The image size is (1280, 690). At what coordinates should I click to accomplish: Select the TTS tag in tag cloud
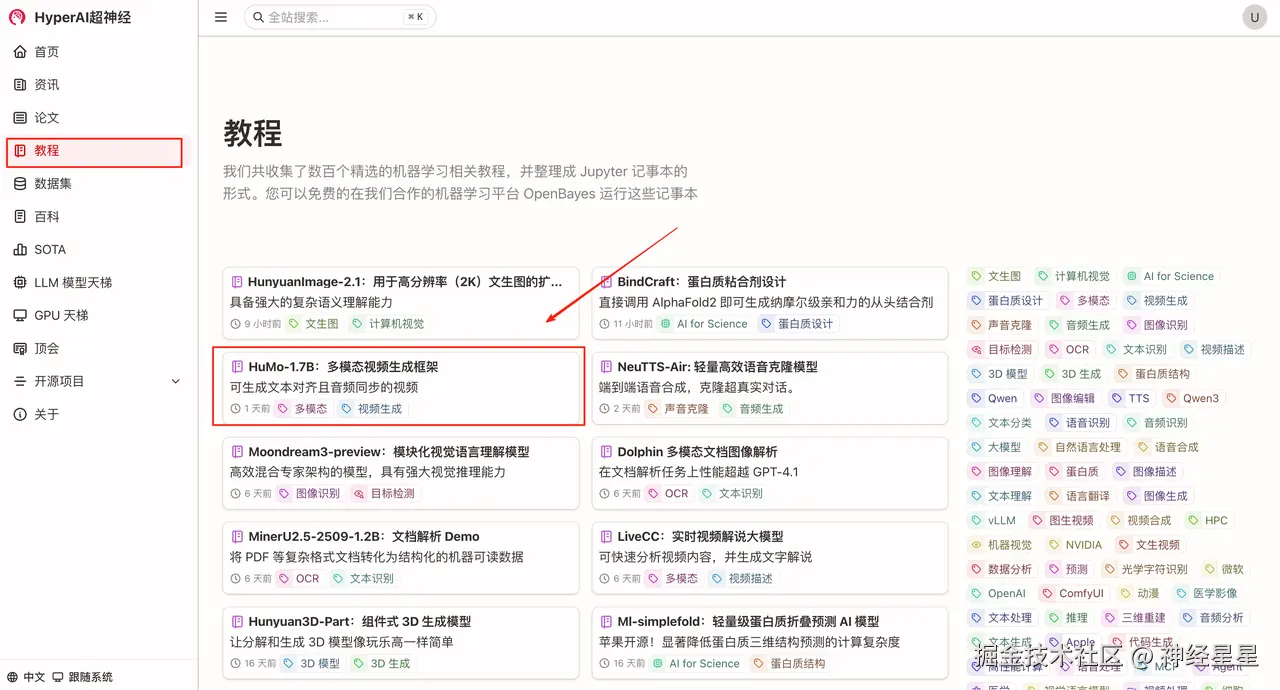(x=1130, y=398)
